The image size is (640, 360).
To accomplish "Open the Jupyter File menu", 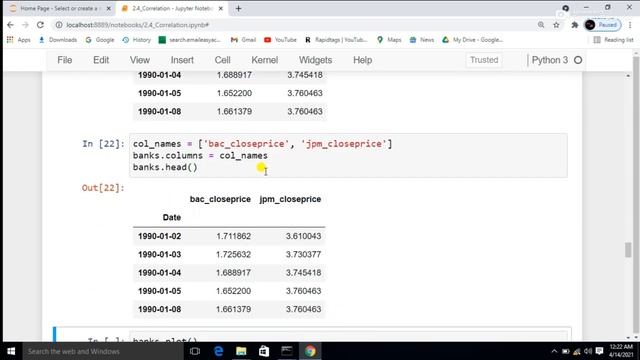I will point(64,60).
